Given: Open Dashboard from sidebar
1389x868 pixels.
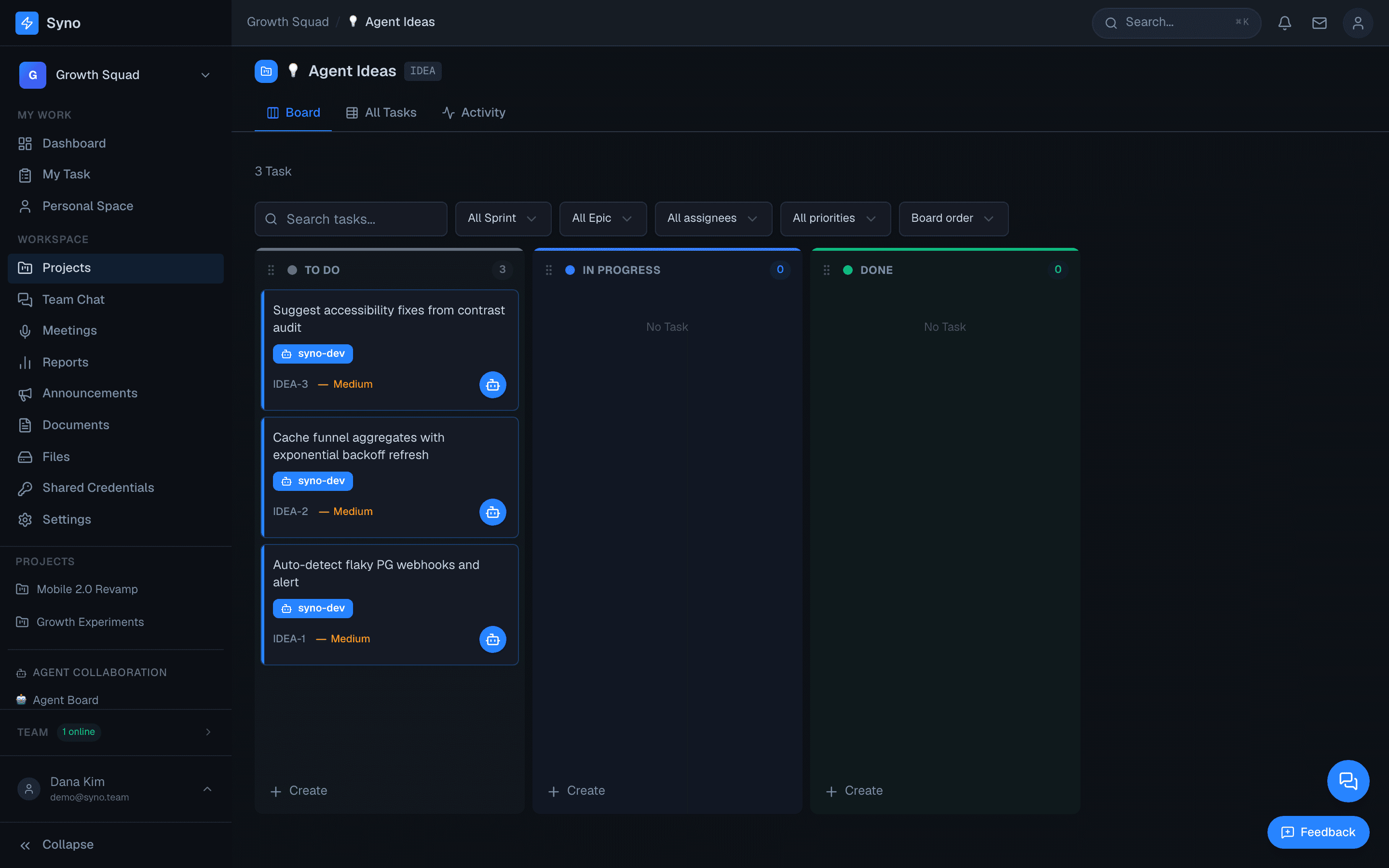Looking at the screenshot, I should pos(116,144).
